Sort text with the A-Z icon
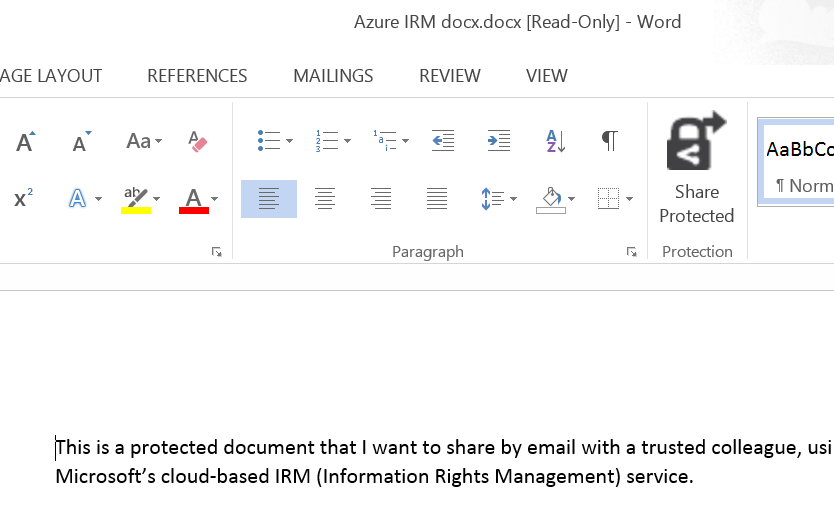Screen dimensions: 834x525 coord(555,141)
